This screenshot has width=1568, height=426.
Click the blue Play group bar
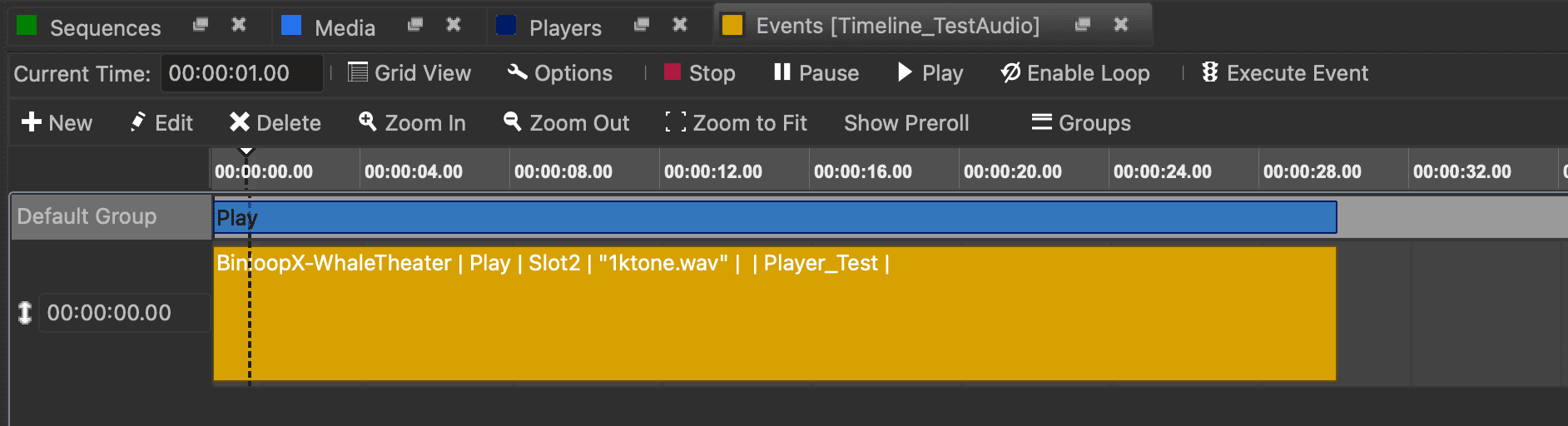point(774,218)
